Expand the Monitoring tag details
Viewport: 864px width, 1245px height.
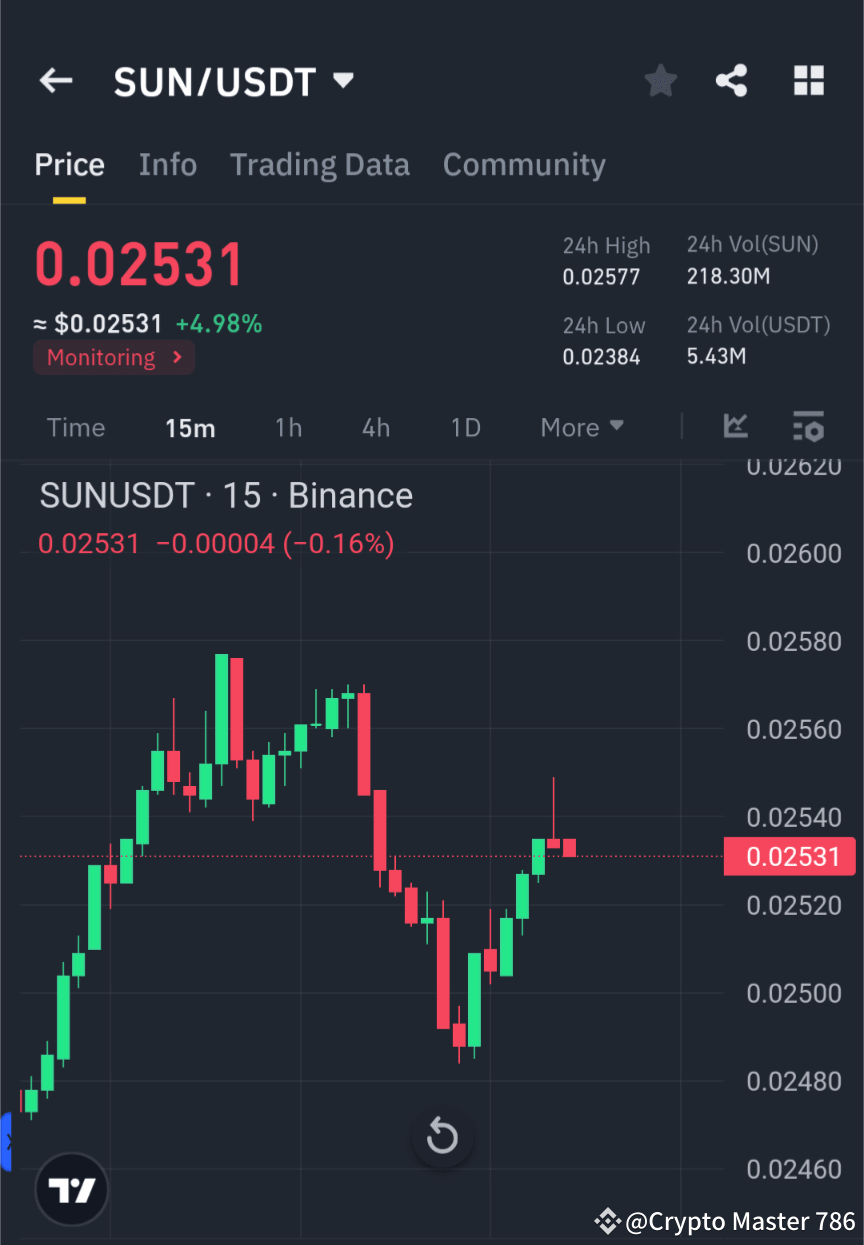[x=114, y=357]
